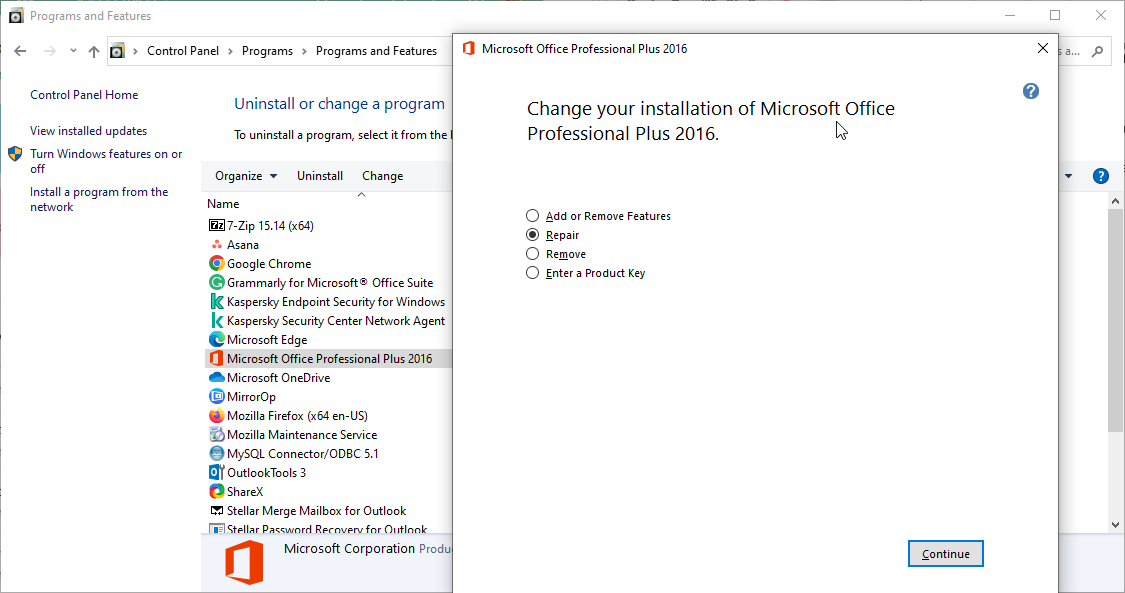Click the Mozilla Maintenance Service icon
The image size is (1125, 593).
point(216,435)
